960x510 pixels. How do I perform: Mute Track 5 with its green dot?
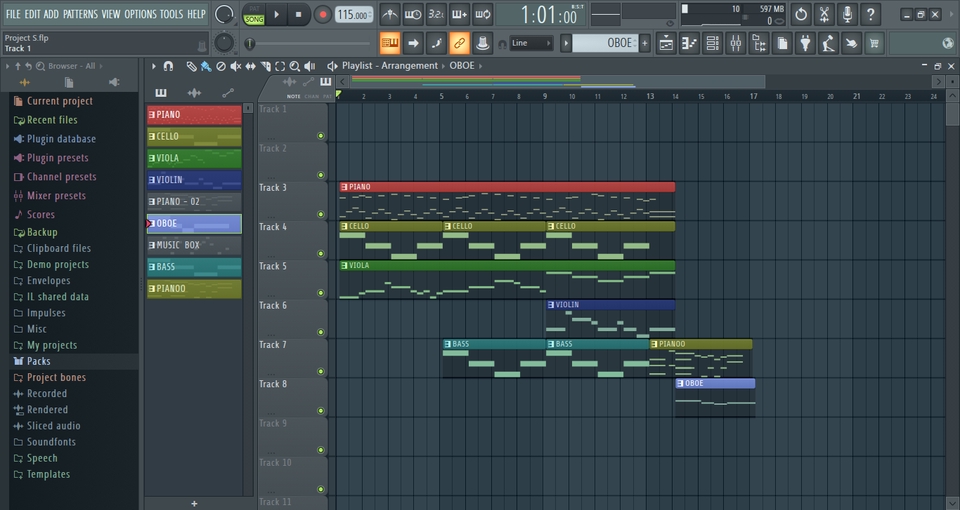(320, 293)
